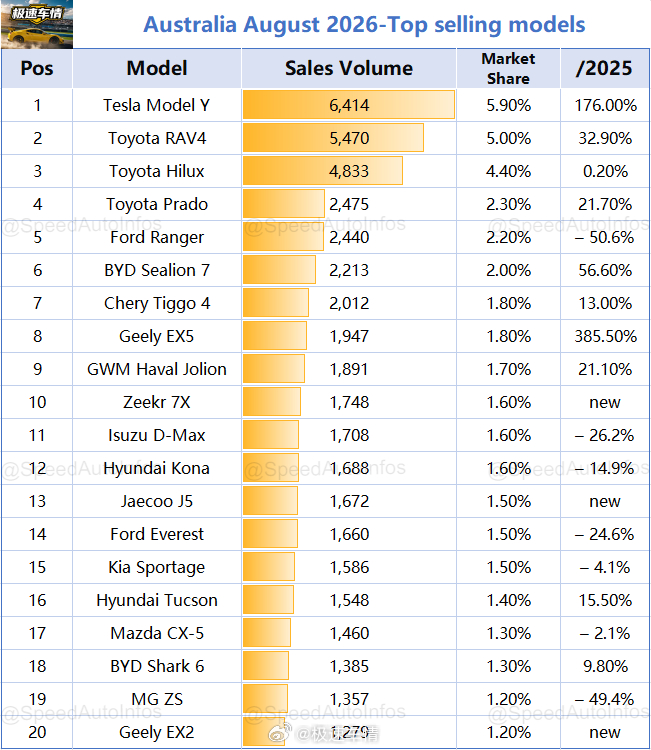Click the Ford Ranger model name
Screen dimensions: 651x750
(x=157, y=237)
